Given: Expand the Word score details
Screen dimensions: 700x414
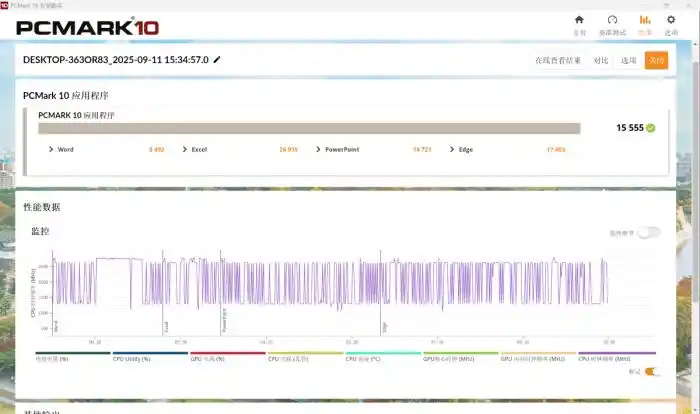Looking at the screenshot, I should point(50,149).
